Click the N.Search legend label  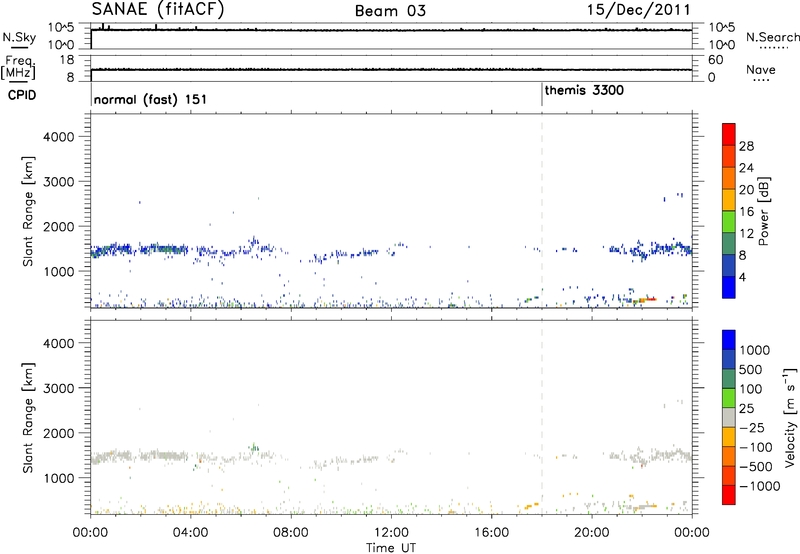pyautogui.click(x=773, y=37)
